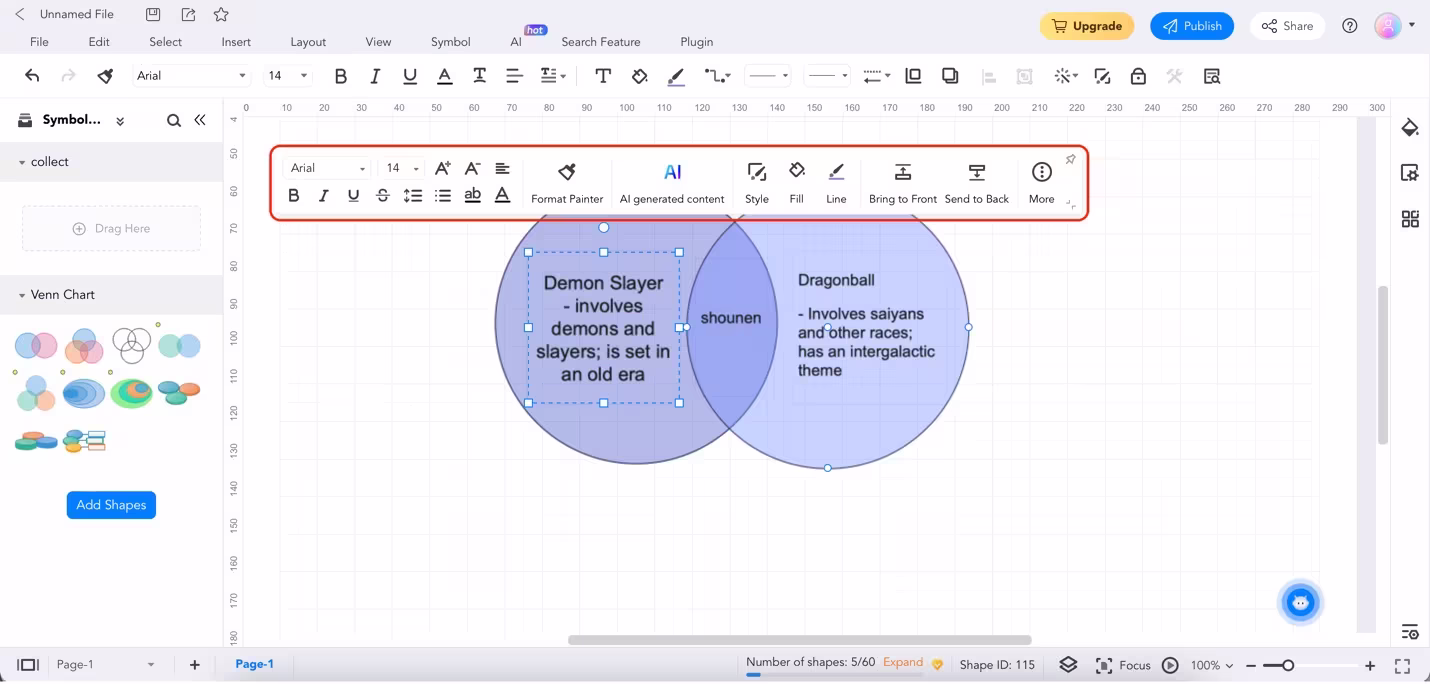Click the Add Shapes button
Screen dimensions: 1430x684
[111, 505]
